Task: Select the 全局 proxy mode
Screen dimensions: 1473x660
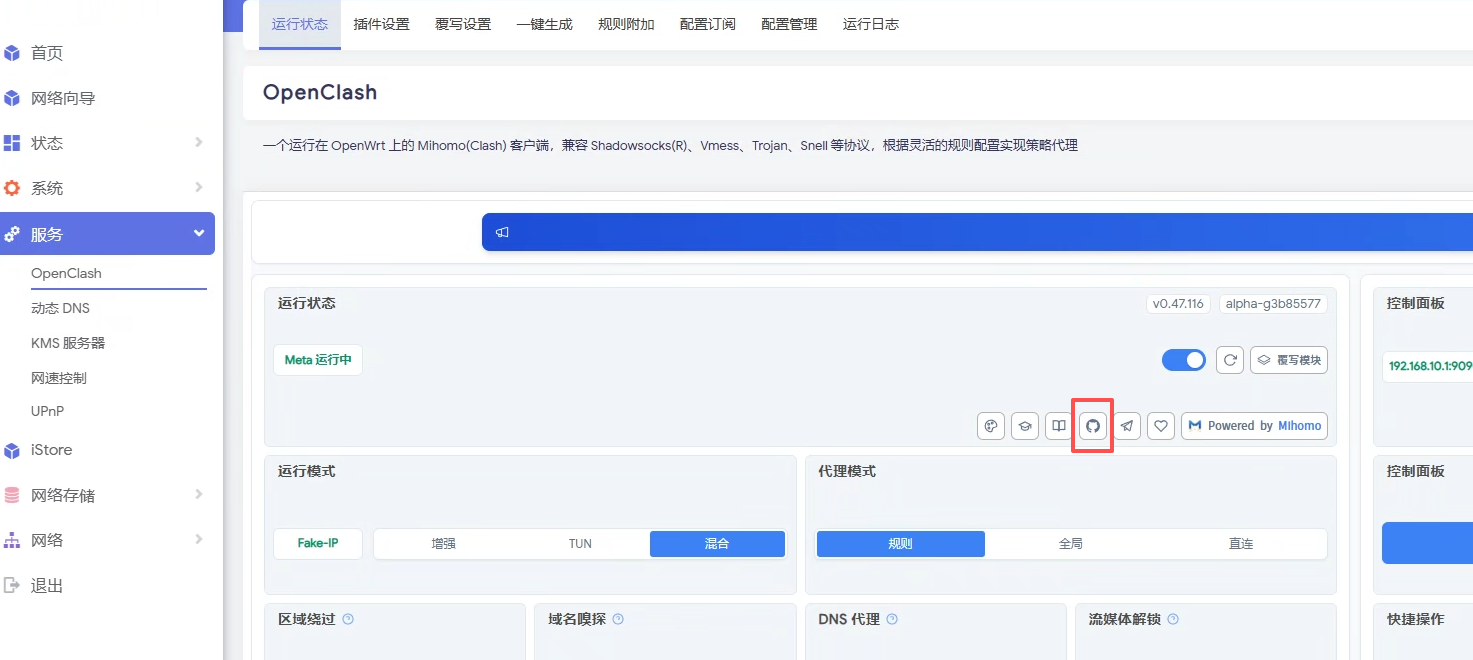Action: [1071, 544]
